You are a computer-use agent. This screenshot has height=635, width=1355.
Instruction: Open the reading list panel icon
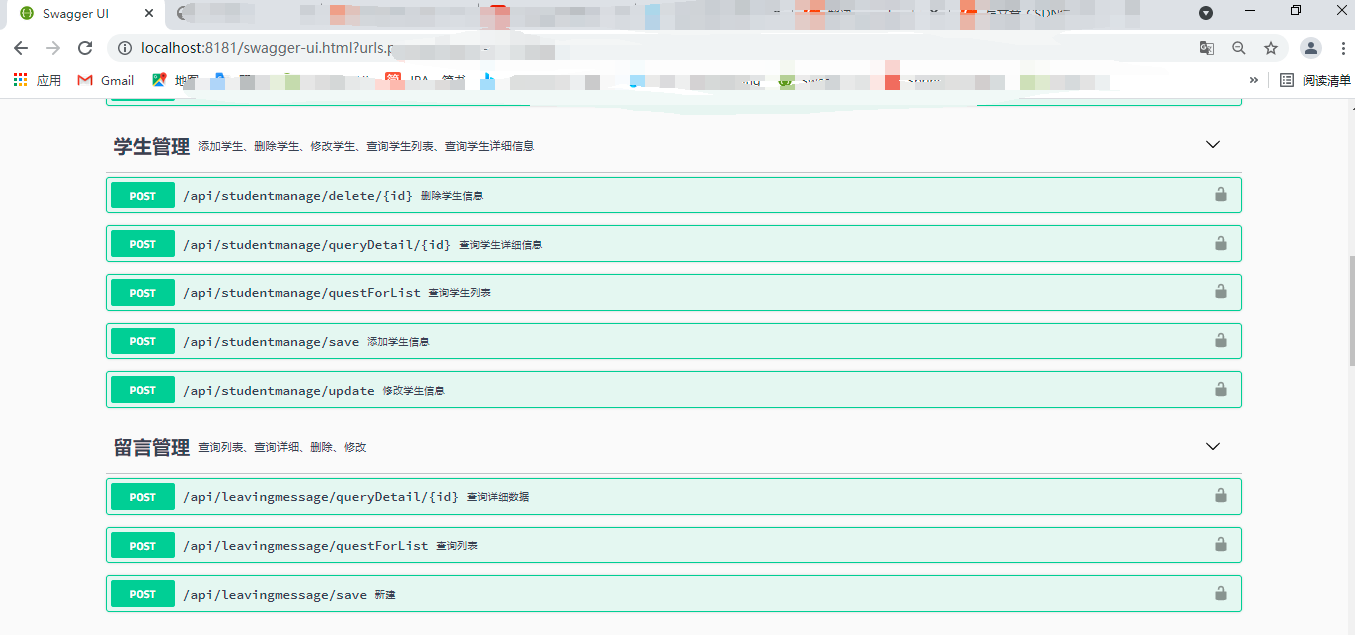click(x=1286, y=80)
